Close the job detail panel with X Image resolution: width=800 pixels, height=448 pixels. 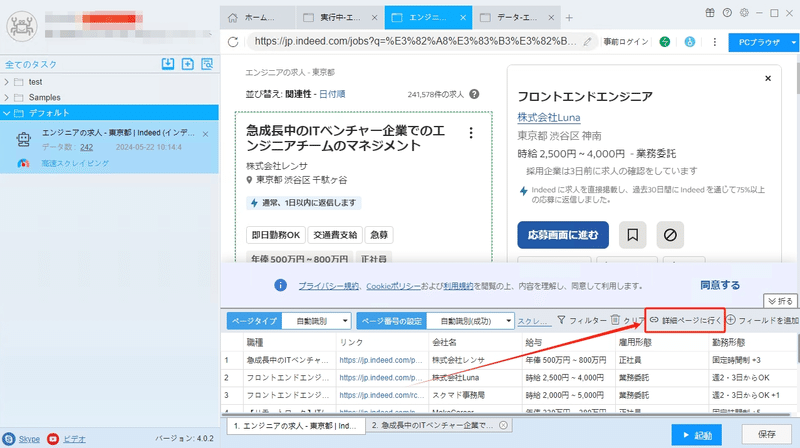pyautogui.click(x=768, y=78)
